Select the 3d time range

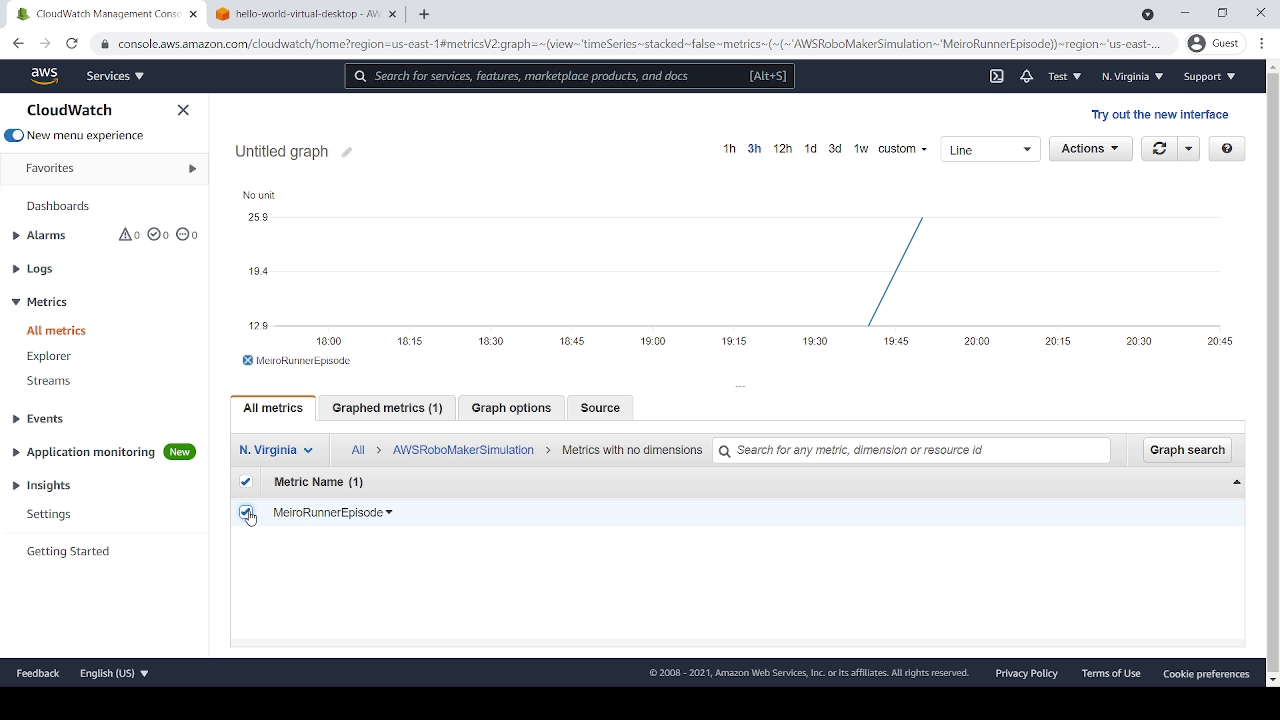(835, 149)
